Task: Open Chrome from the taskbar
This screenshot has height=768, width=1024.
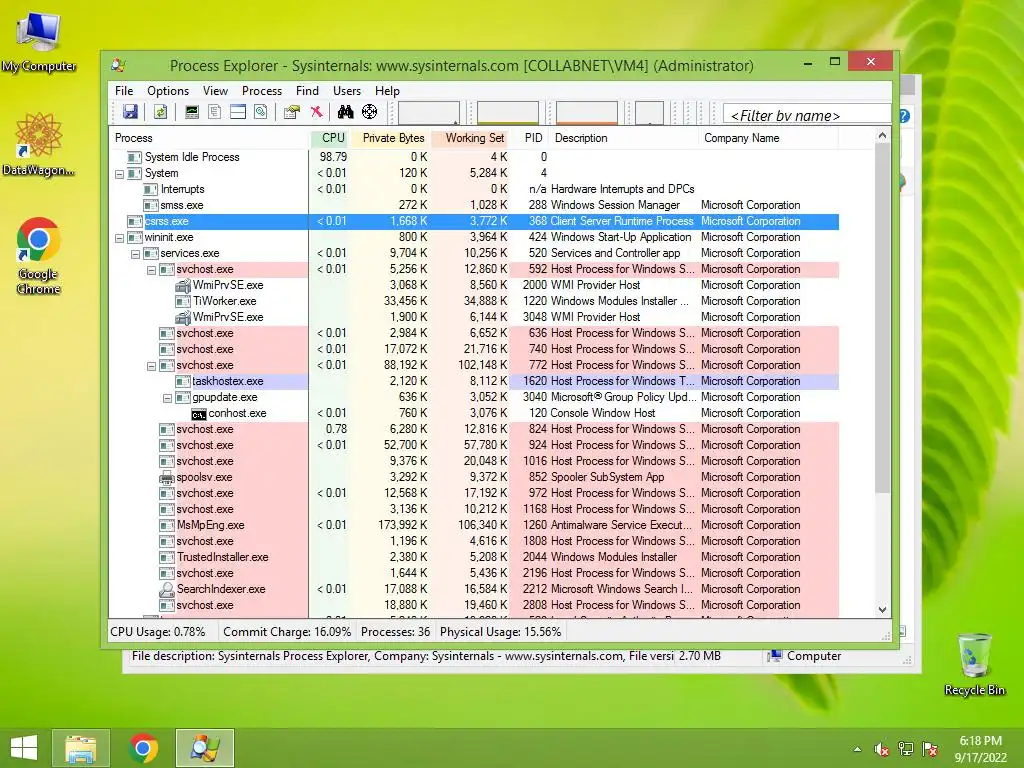Action: 143,748
